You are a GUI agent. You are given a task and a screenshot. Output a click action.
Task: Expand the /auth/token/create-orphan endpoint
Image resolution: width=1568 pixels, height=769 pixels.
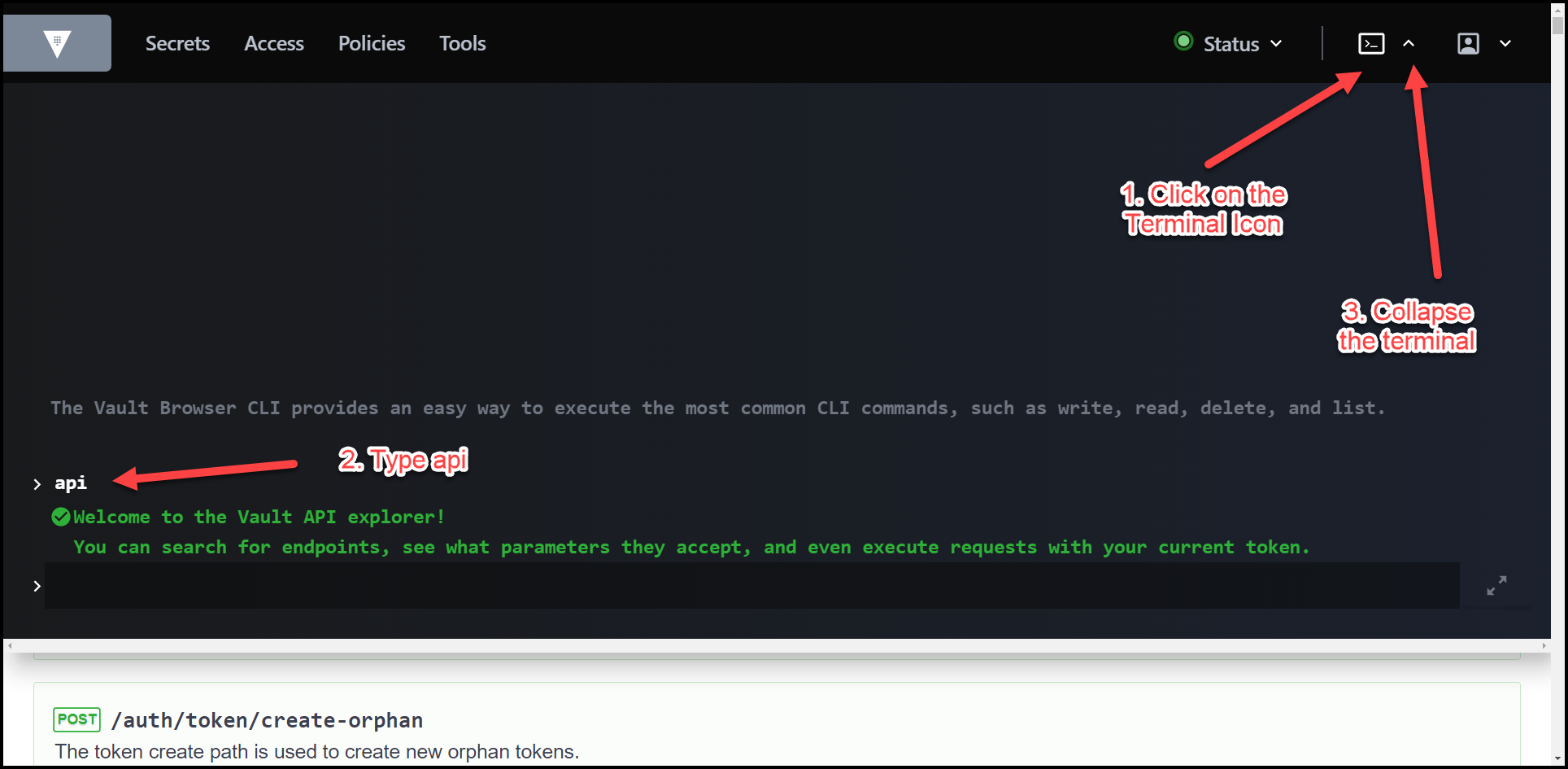coord(267,719)
